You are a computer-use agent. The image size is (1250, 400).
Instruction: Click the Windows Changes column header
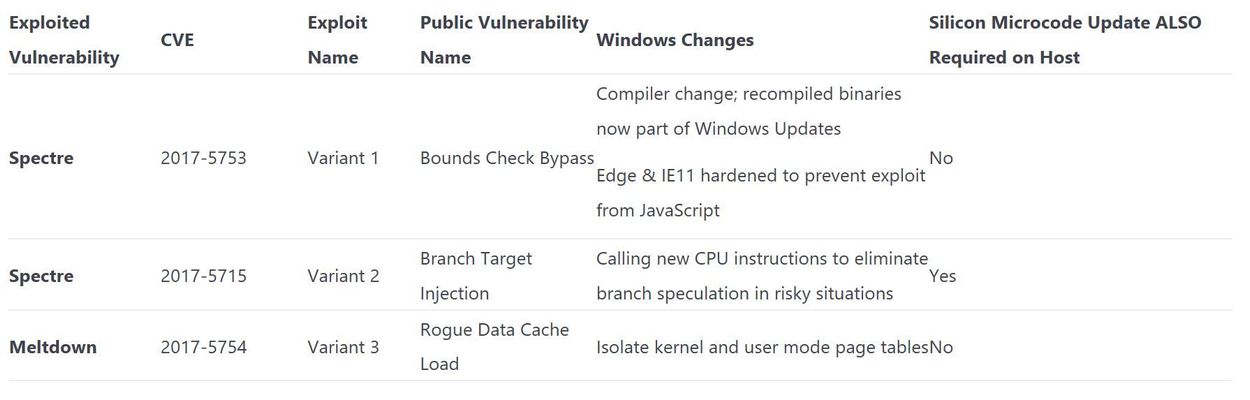pyautogui.click(x=675, y=40)
